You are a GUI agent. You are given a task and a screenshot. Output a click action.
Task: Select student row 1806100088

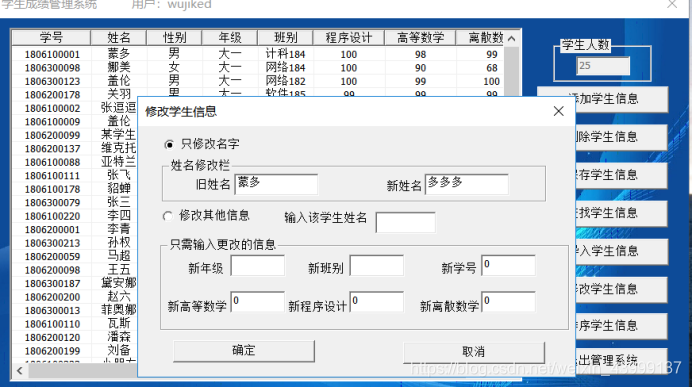[x=75, y=162]
